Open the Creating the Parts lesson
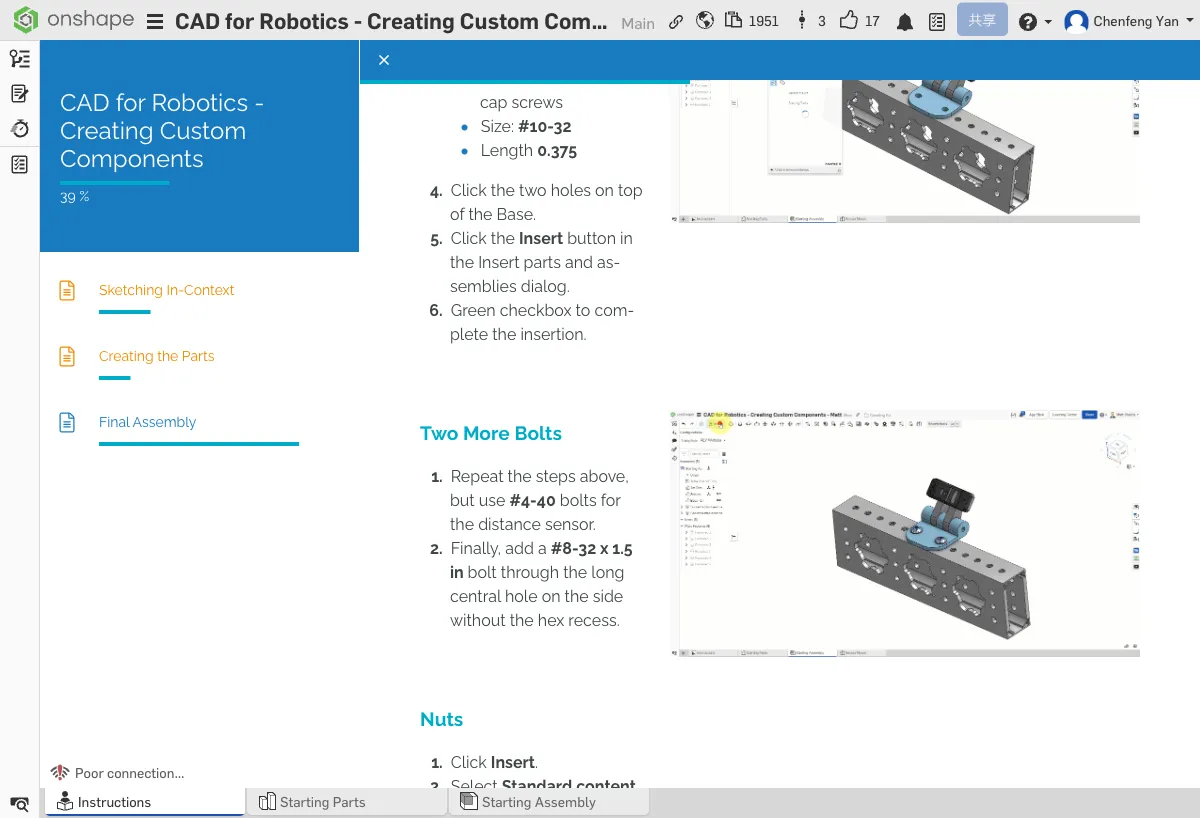Viewport: 1200px width, 818px height. [x=156, y=356]
